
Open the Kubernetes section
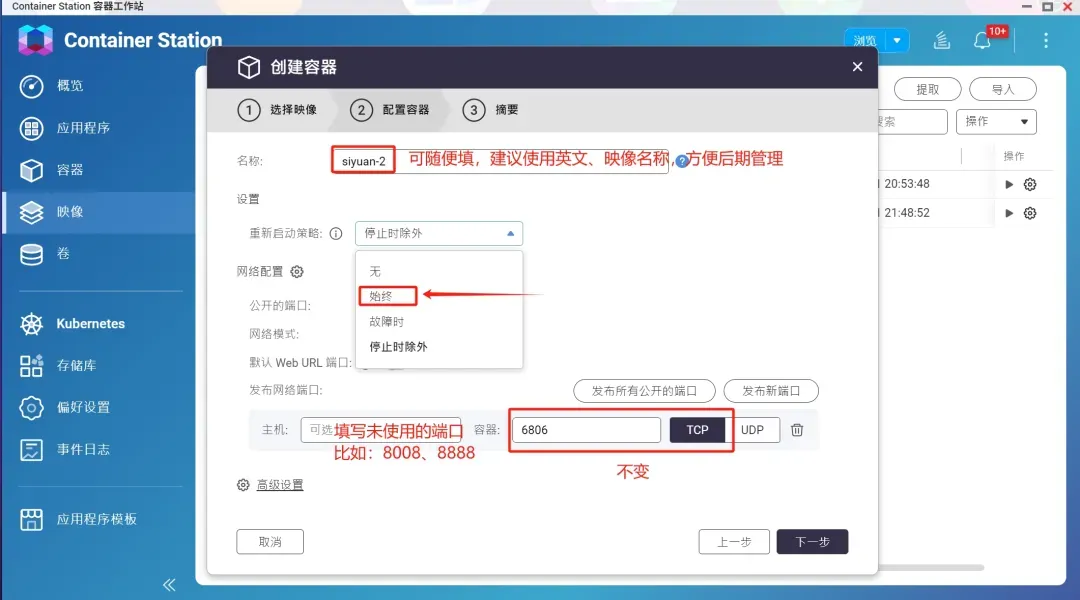(90, 324)
